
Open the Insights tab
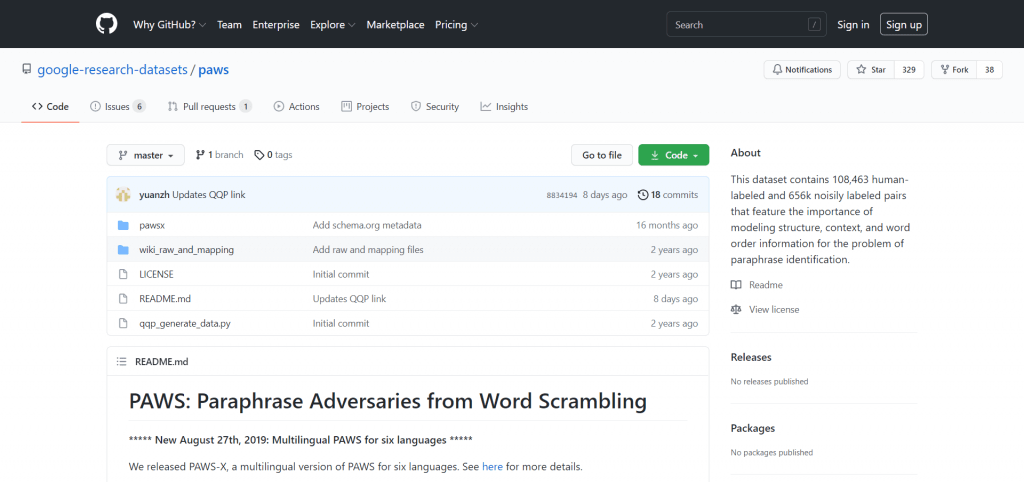click(x=504, y=106)
